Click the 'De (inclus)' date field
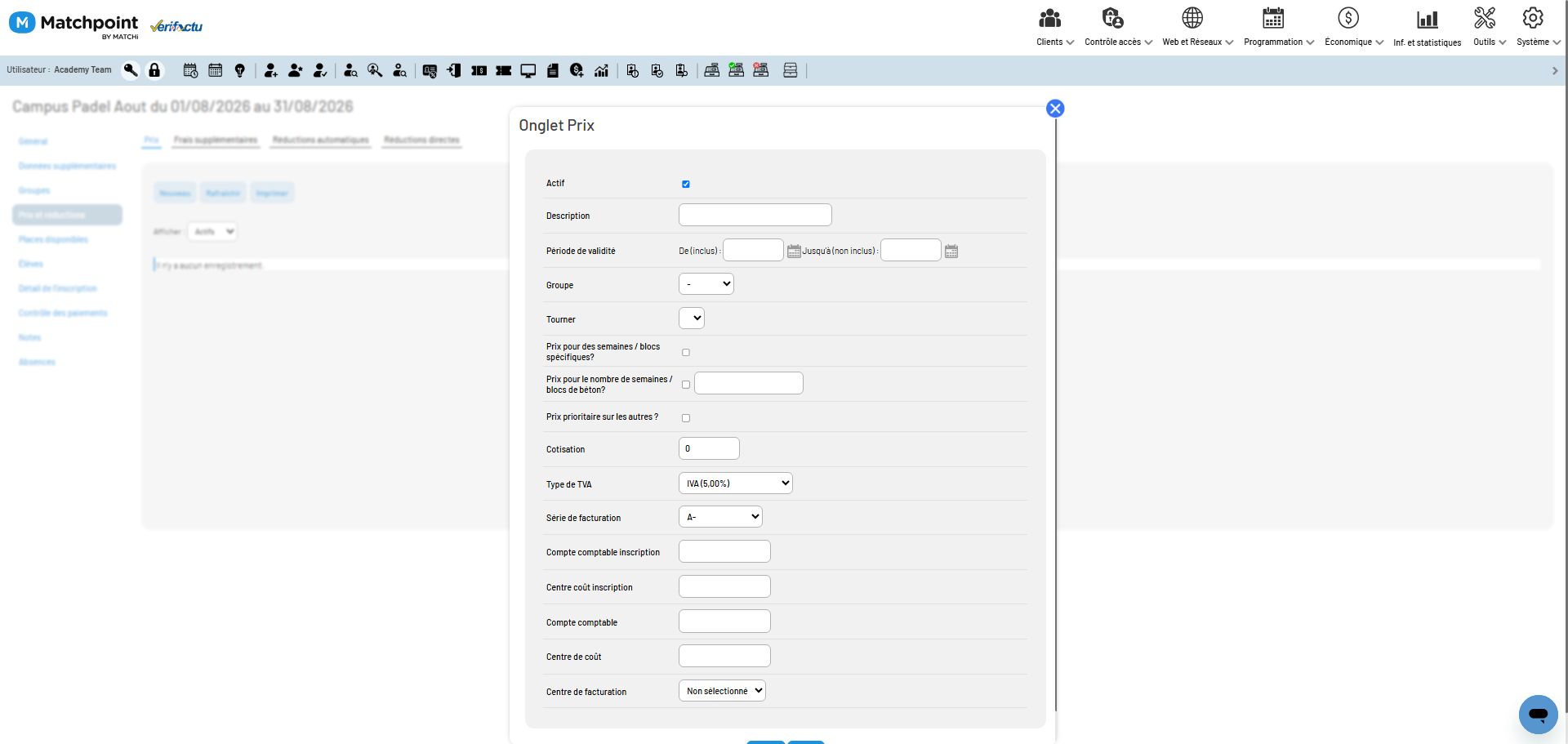 pos(753,250)
